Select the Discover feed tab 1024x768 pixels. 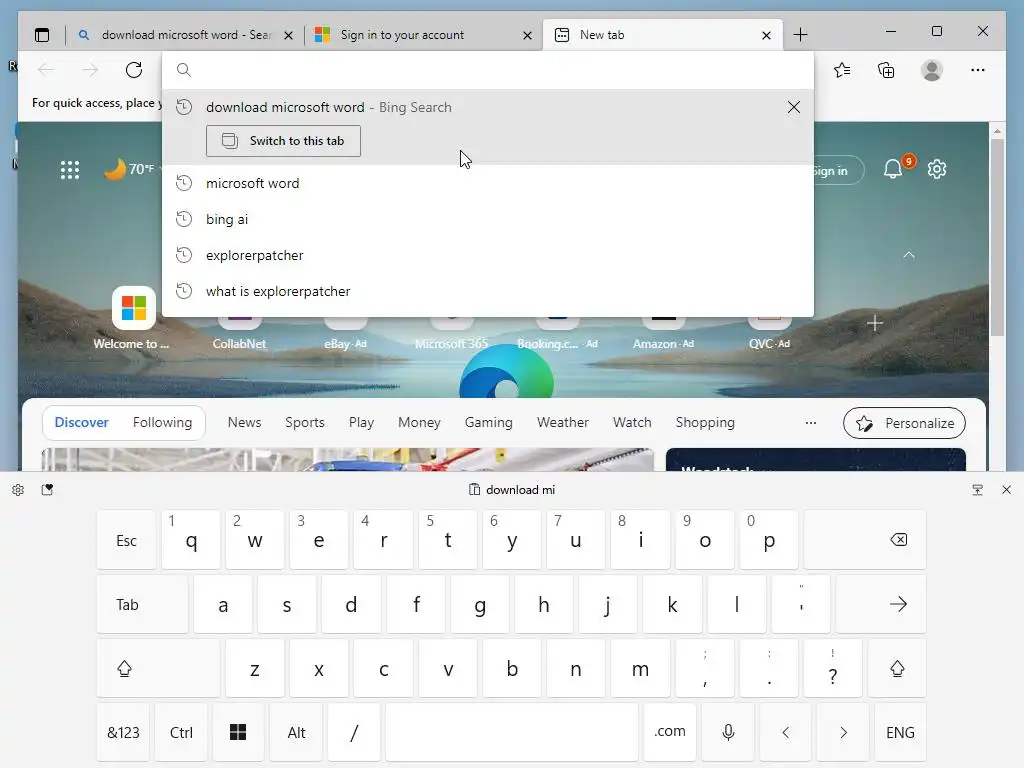[82, 423]
